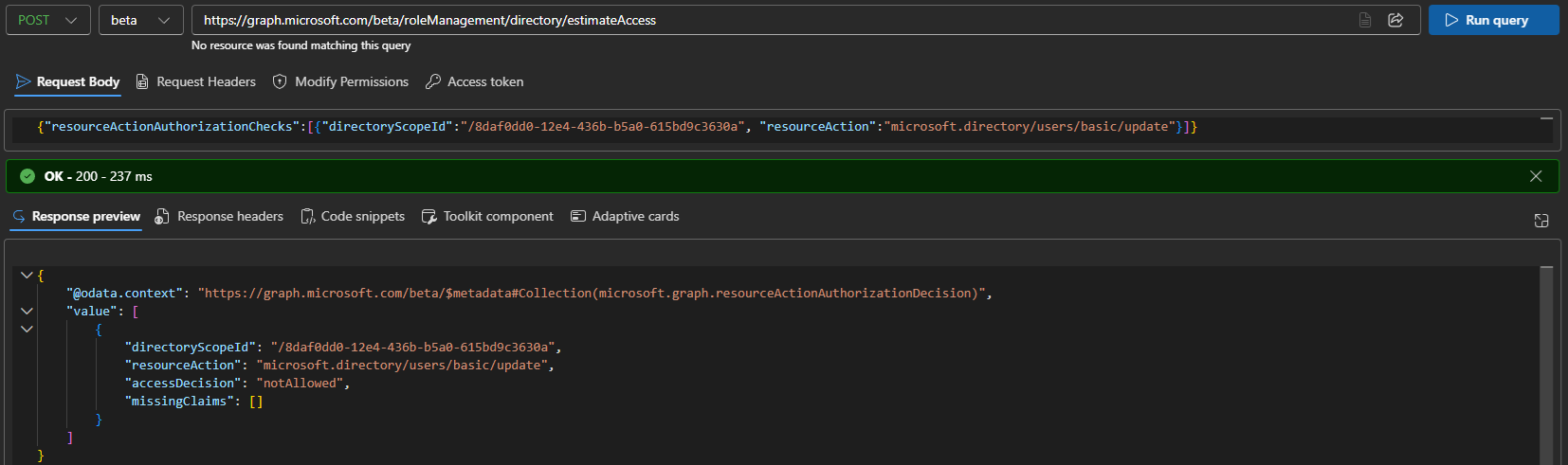Click the Adaptive cards tab icon

pos(578,217)
